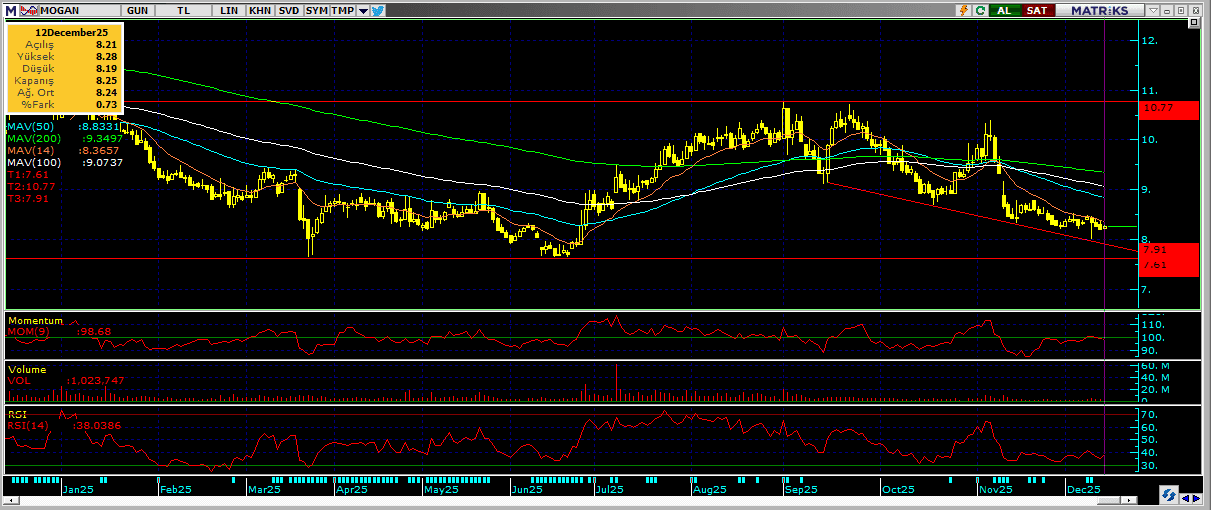Open the SYM menu
Viewport: 1211px width, 510px height.
coord(316,10)
